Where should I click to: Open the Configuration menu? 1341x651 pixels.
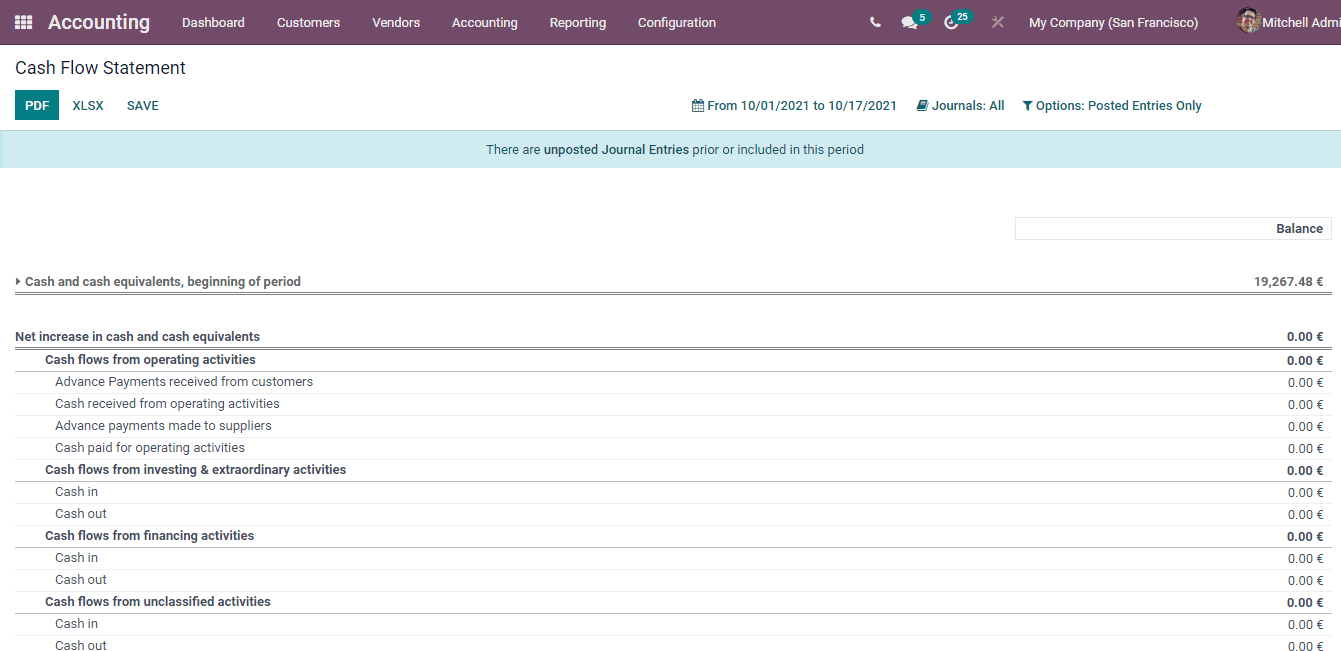click(676, 22)
